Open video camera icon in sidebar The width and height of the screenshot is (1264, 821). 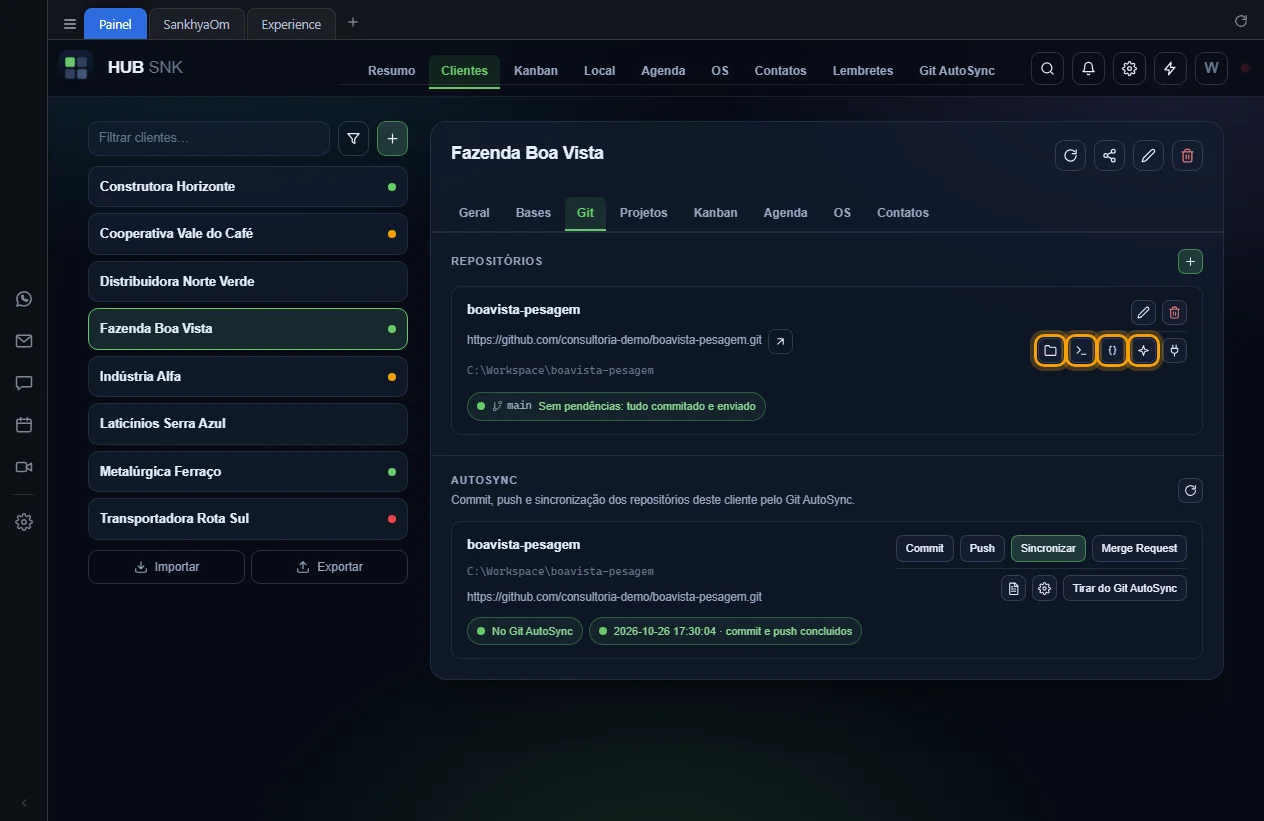point(24,467)
